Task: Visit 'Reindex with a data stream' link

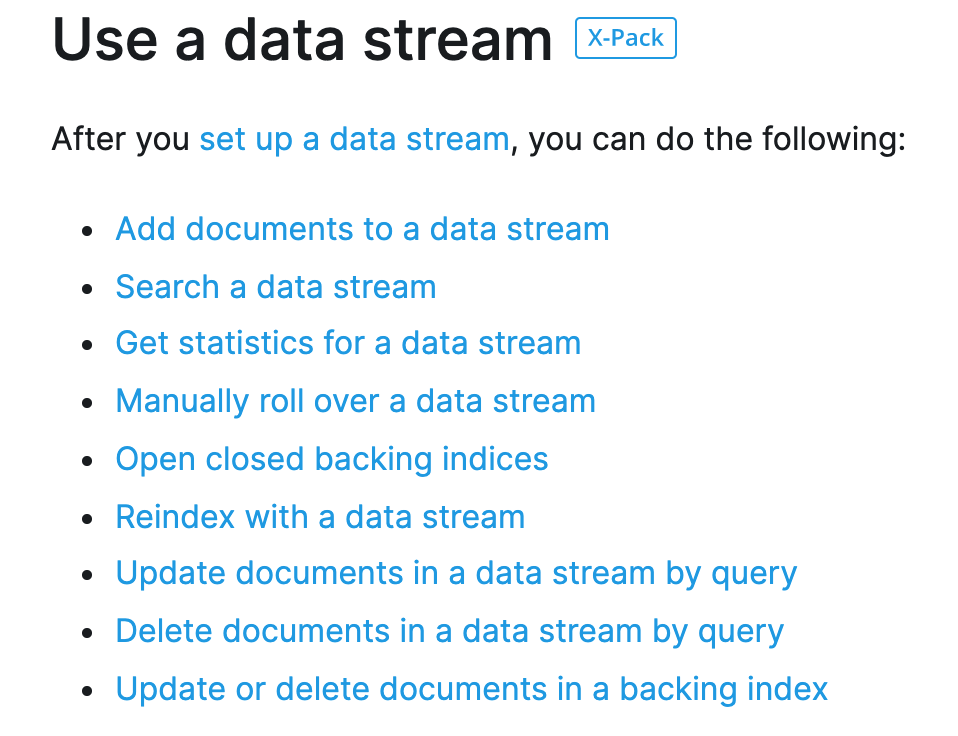Action: click(320, 517)
